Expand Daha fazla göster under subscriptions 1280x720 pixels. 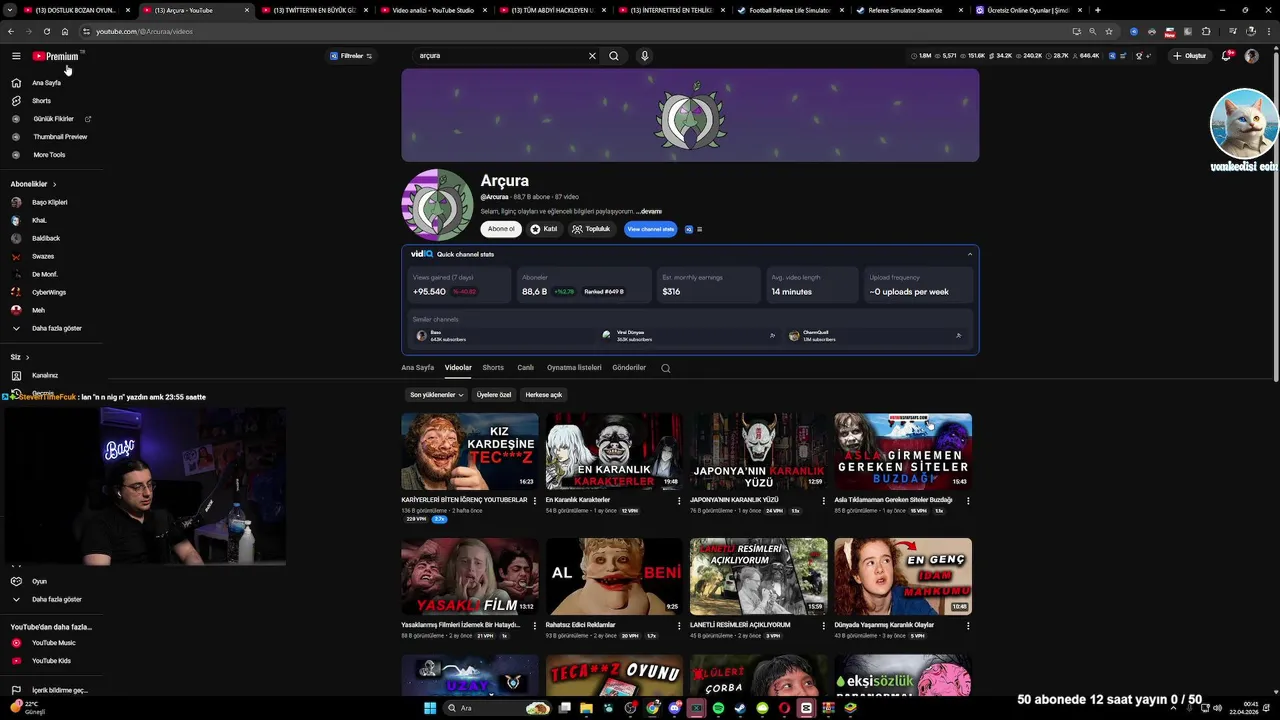(x=56, y=328)
